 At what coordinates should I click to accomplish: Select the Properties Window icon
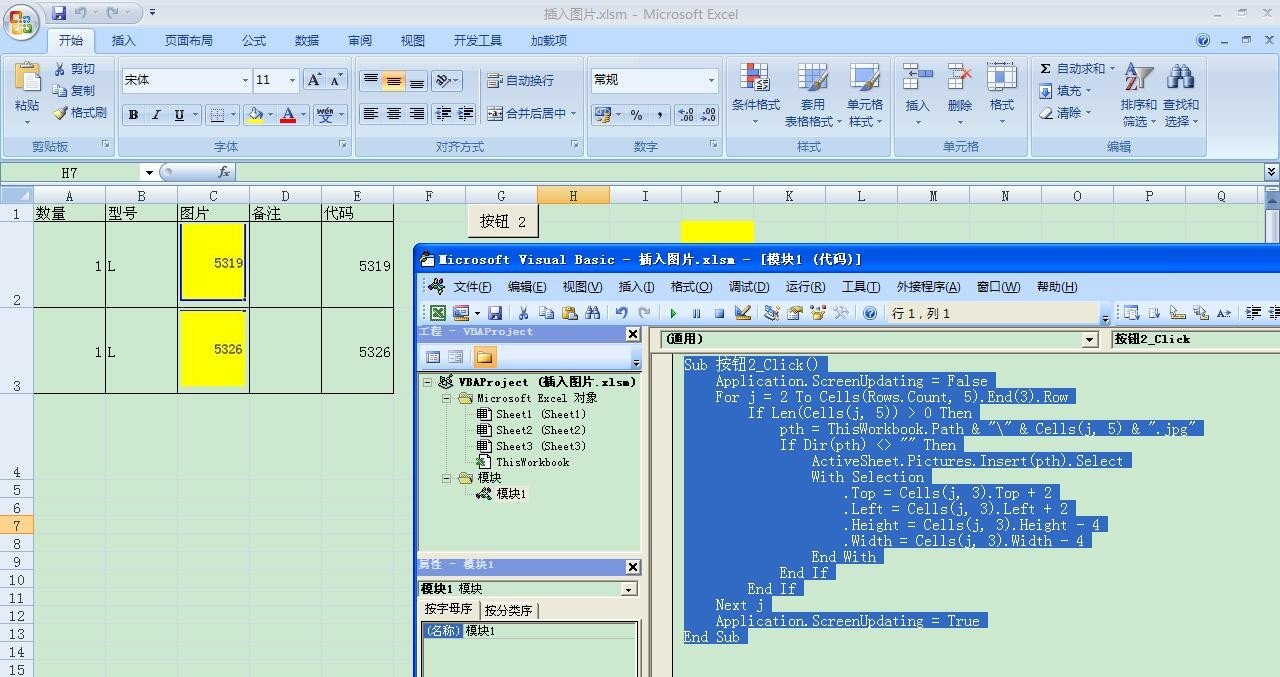794,312
